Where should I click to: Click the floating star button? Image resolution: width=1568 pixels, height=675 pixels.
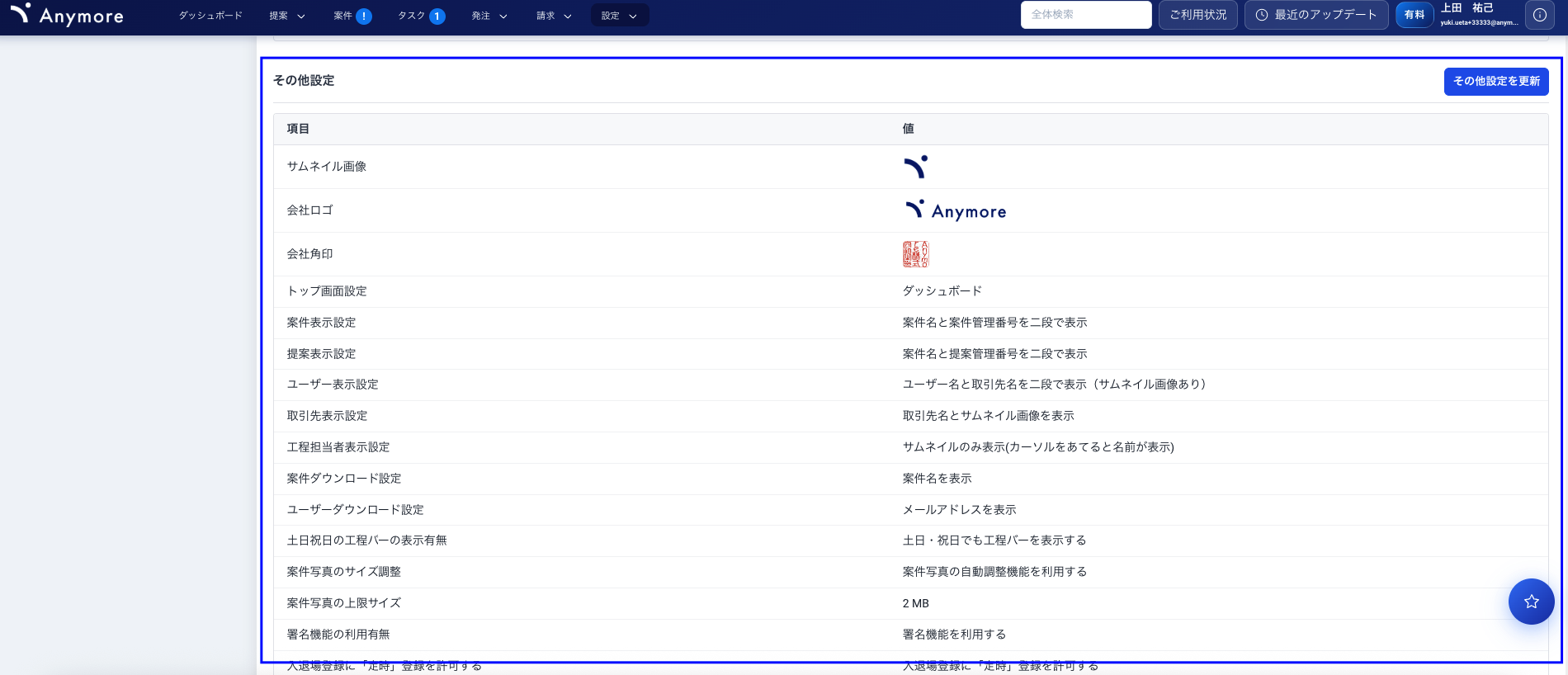point(1531,602)
